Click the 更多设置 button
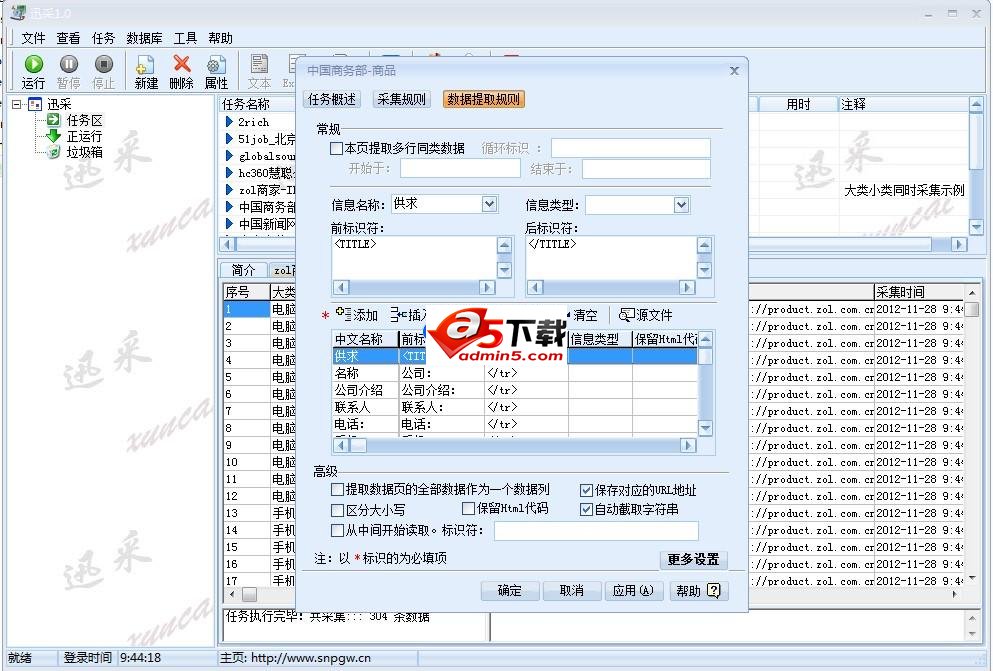 point(693,560)
